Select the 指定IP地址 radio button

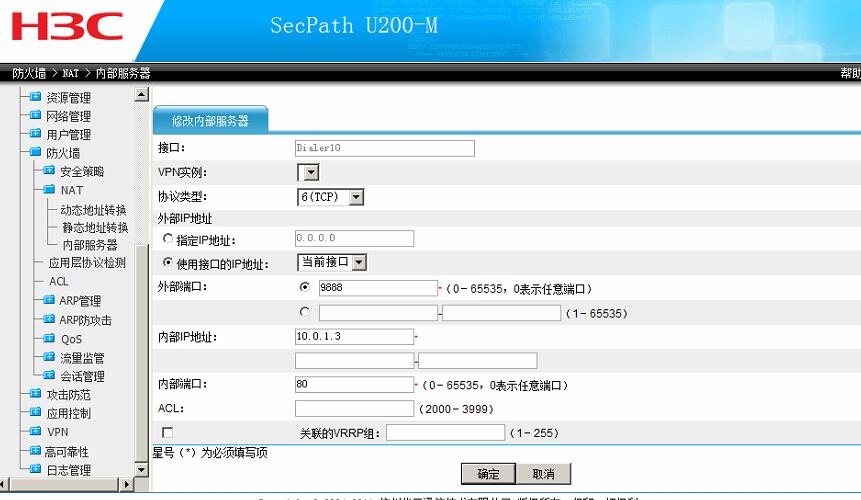[168, 239]
